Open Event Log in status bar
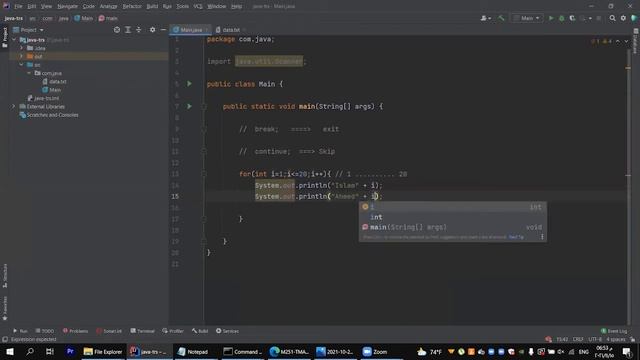 tap(614, 331)
